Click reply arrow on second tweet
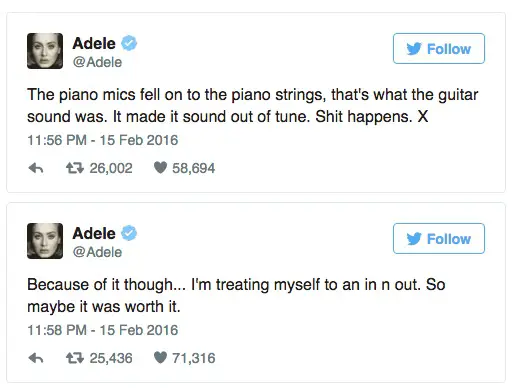The width and height of the screenshot is (515, 392). click(x=36, y=358)
